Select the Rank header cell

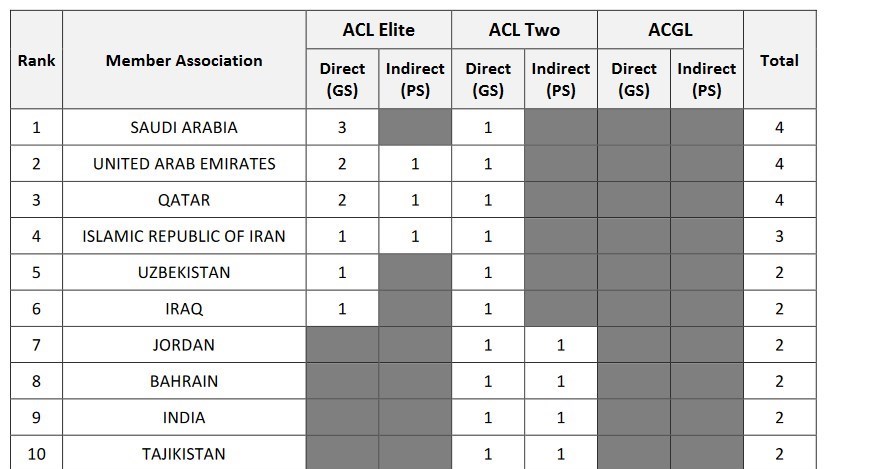point(37,60)
